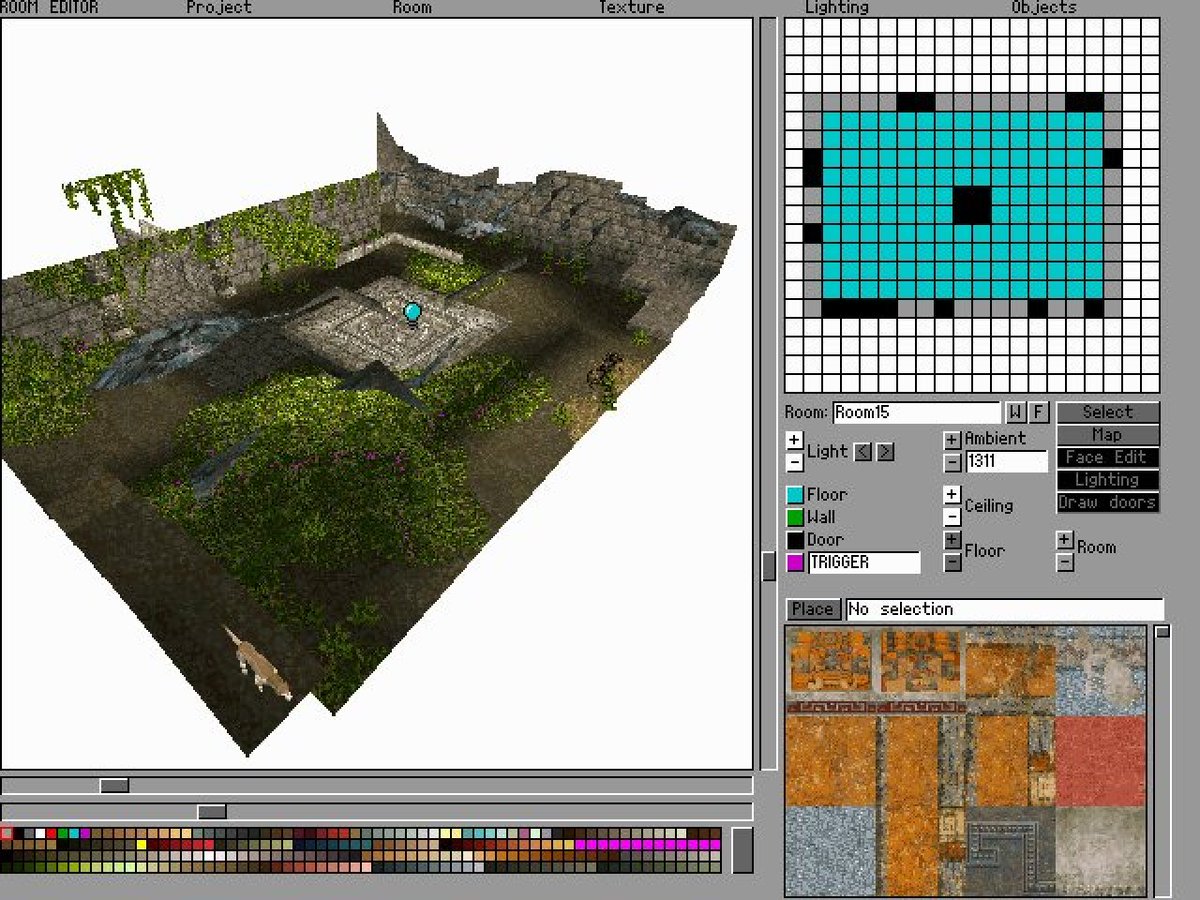1200x900 pixels.
Task: Toggle Draw doors option
Action: pyautogui.click(x=1108, y=503)
